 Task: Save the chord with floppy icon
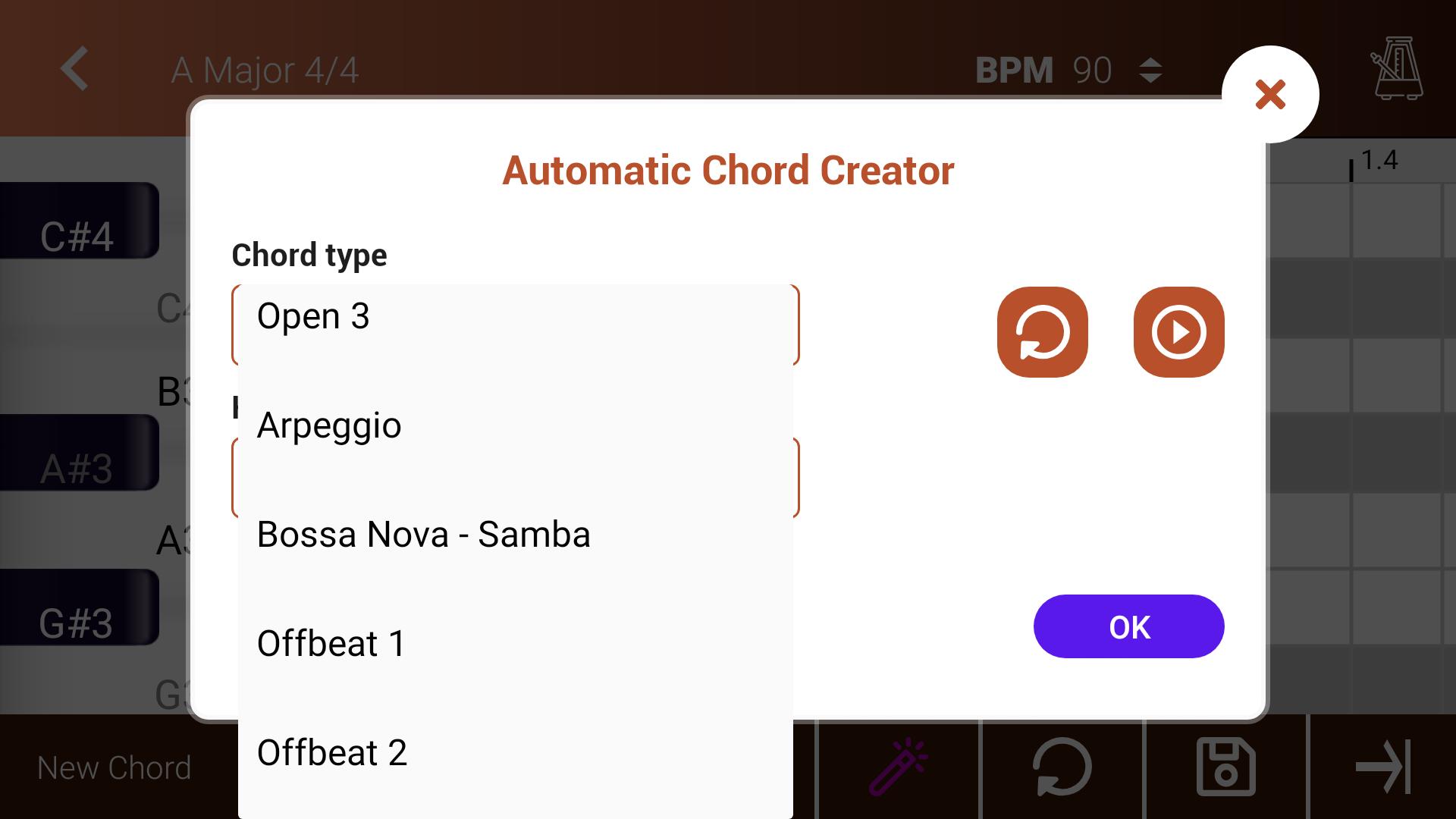[x=1225, y=767]
